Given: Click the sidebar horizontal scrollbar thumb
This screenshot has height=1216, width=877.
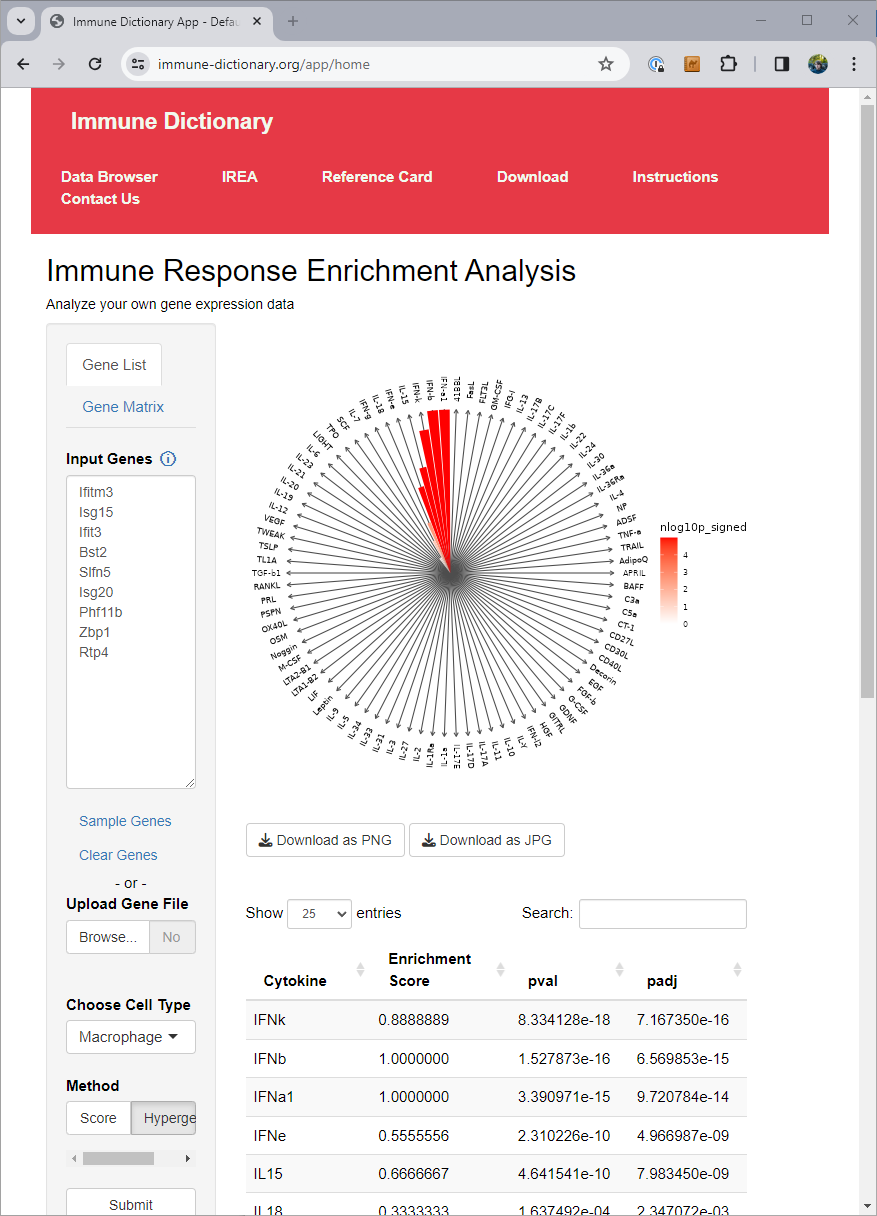Looking at the screenshot, I should 118,1158.
